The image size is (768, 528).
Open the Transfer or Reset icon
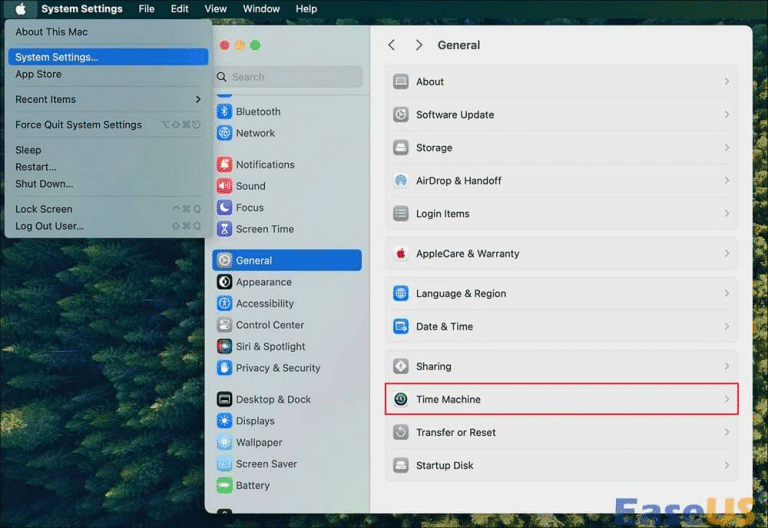click(x=401, y=432)
